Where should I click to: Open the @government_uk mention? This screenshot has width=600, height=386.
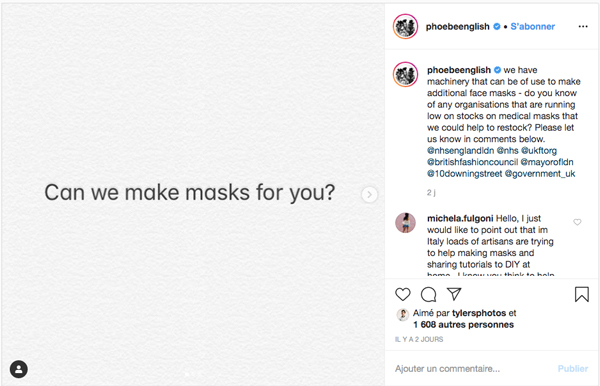pos(540,174)
